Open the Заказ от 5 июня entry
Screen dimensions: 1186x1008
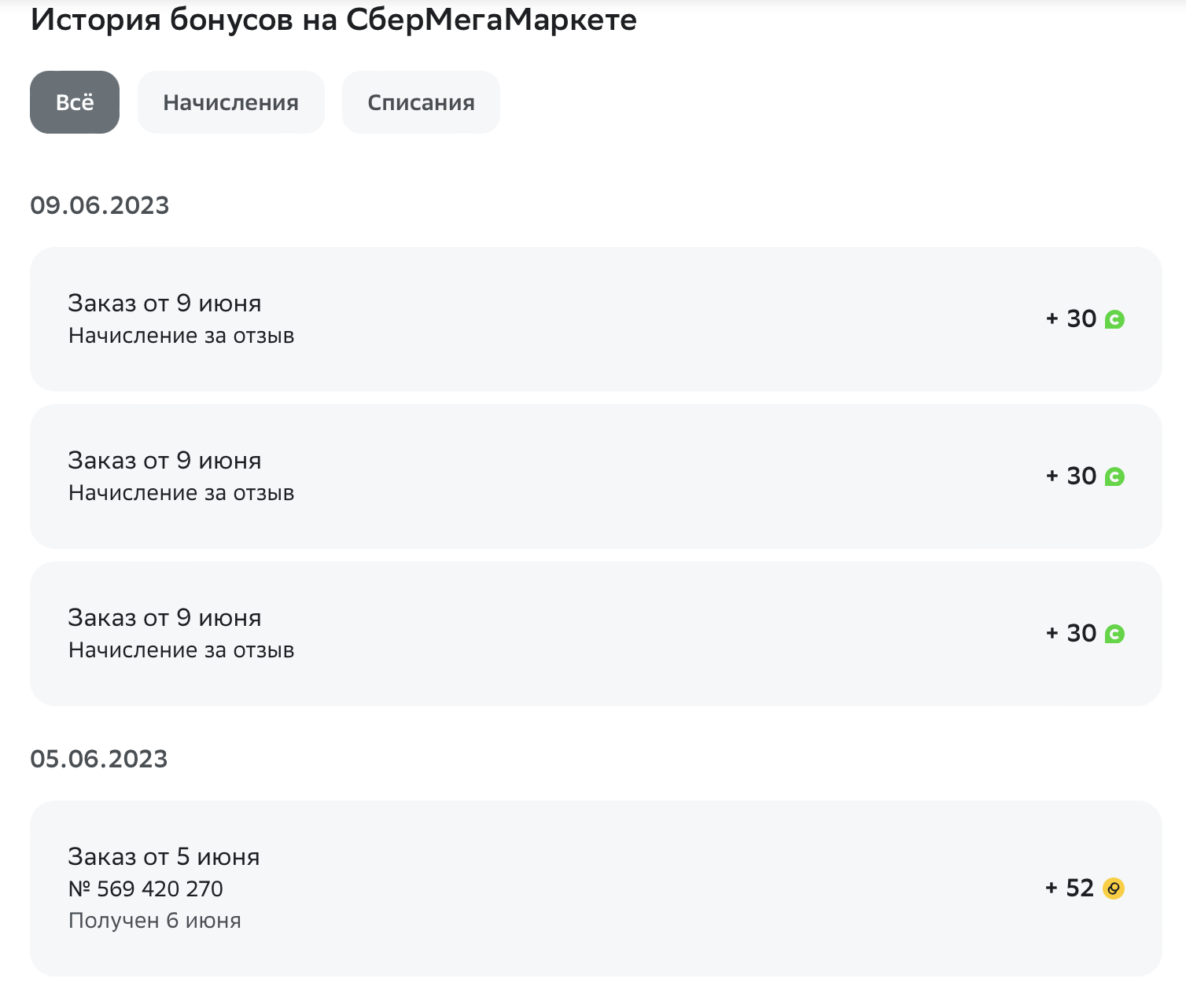pyautogui.click(x=595, y=888)
